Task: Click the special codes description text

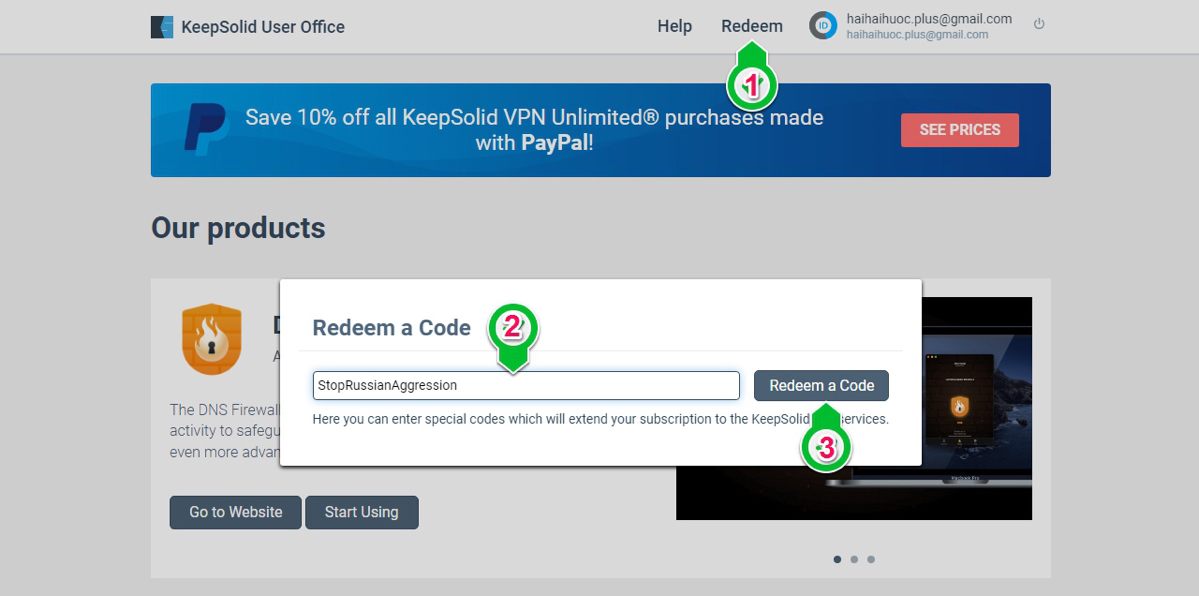Action: [600, 419]
